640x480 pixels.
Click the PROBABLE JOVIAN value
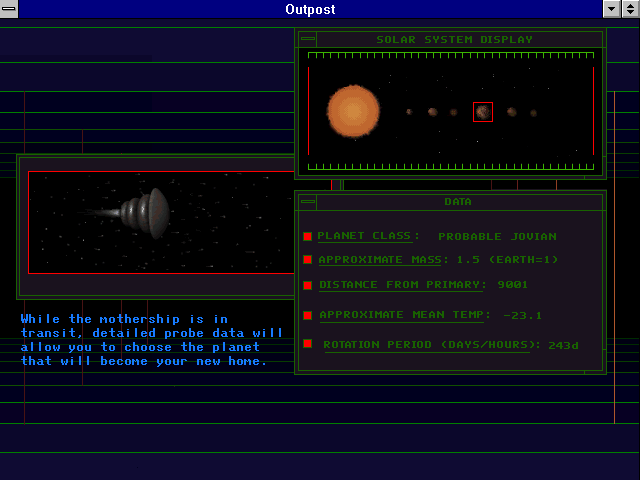pos(497,237)
